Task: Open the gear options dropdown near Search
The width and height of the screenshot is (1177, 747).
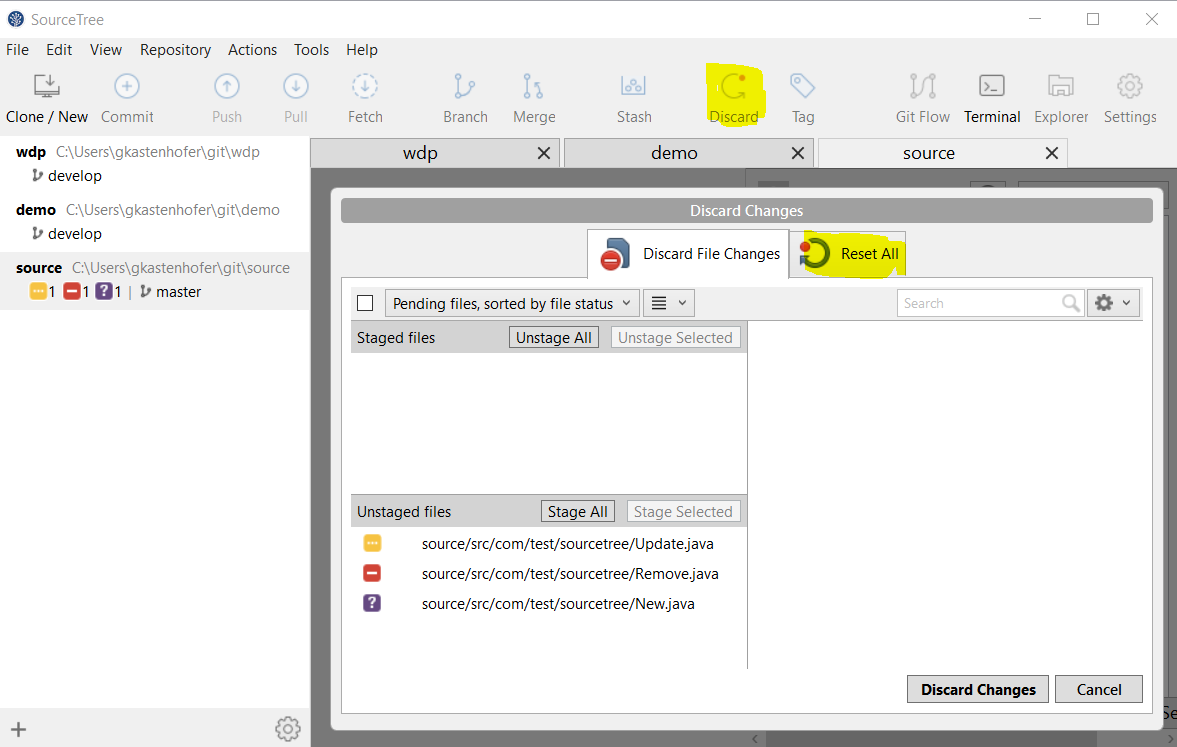Action: [1113, 303]
